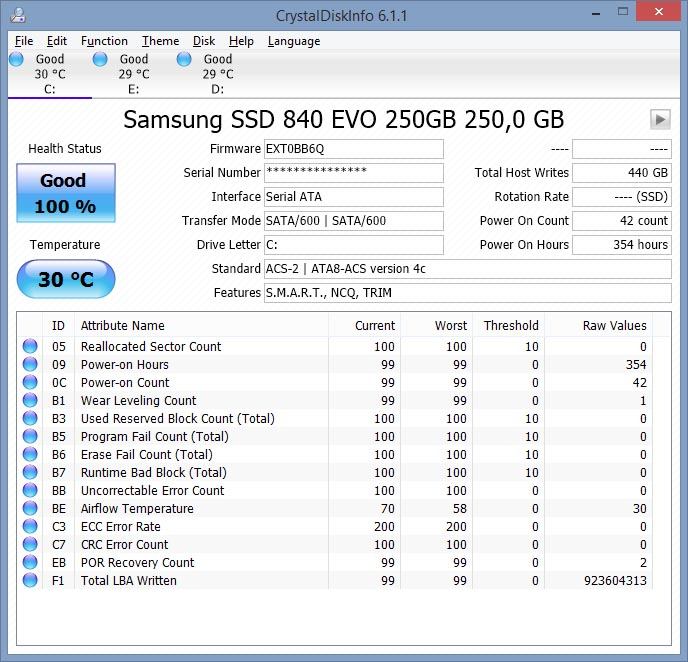Click the Threshold column header
Viewport: 688px width, 662px height.
click(509, 326)
